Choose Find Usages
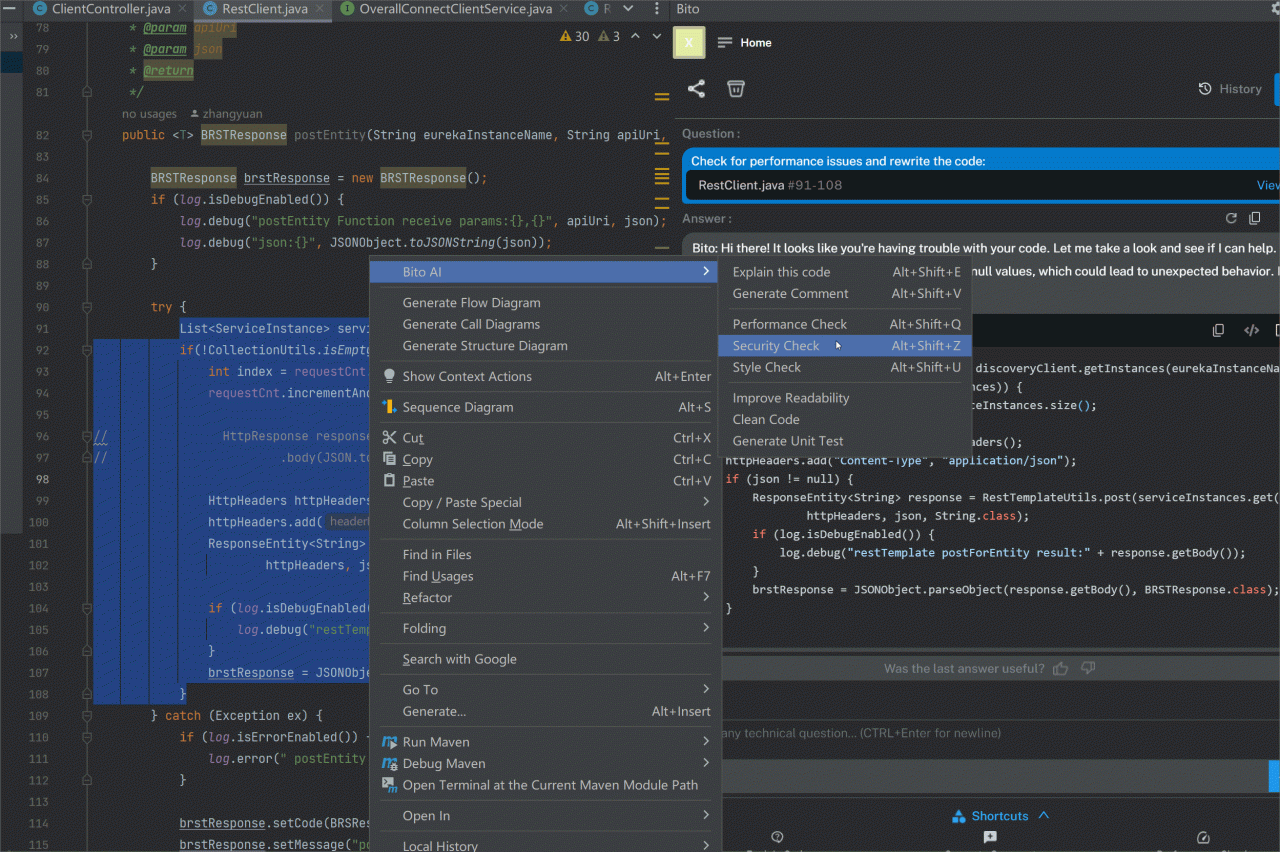The image size is (1280, 852). point(545,576)
